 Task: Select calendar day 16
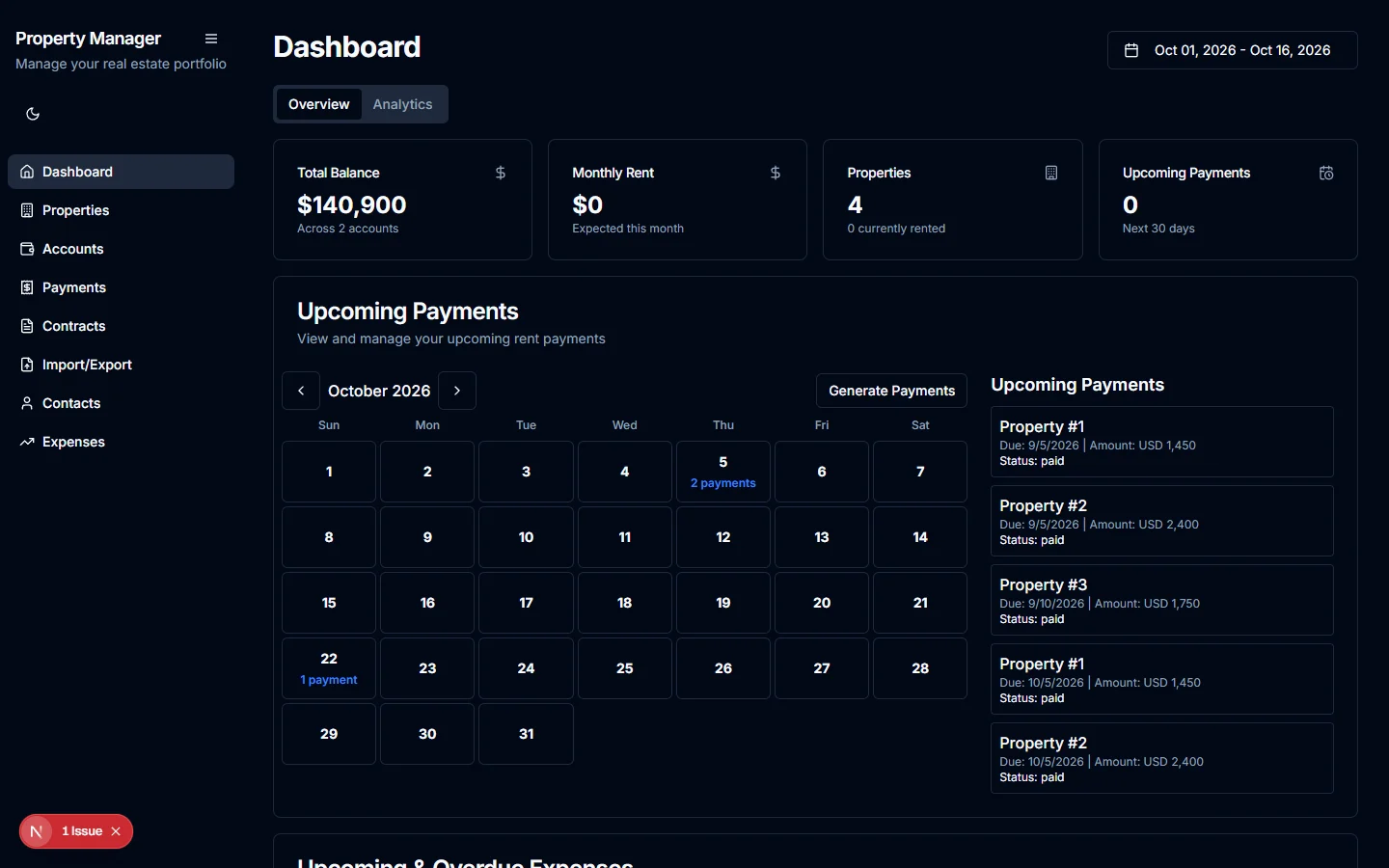pyautogui.click(x=427, y=603)
